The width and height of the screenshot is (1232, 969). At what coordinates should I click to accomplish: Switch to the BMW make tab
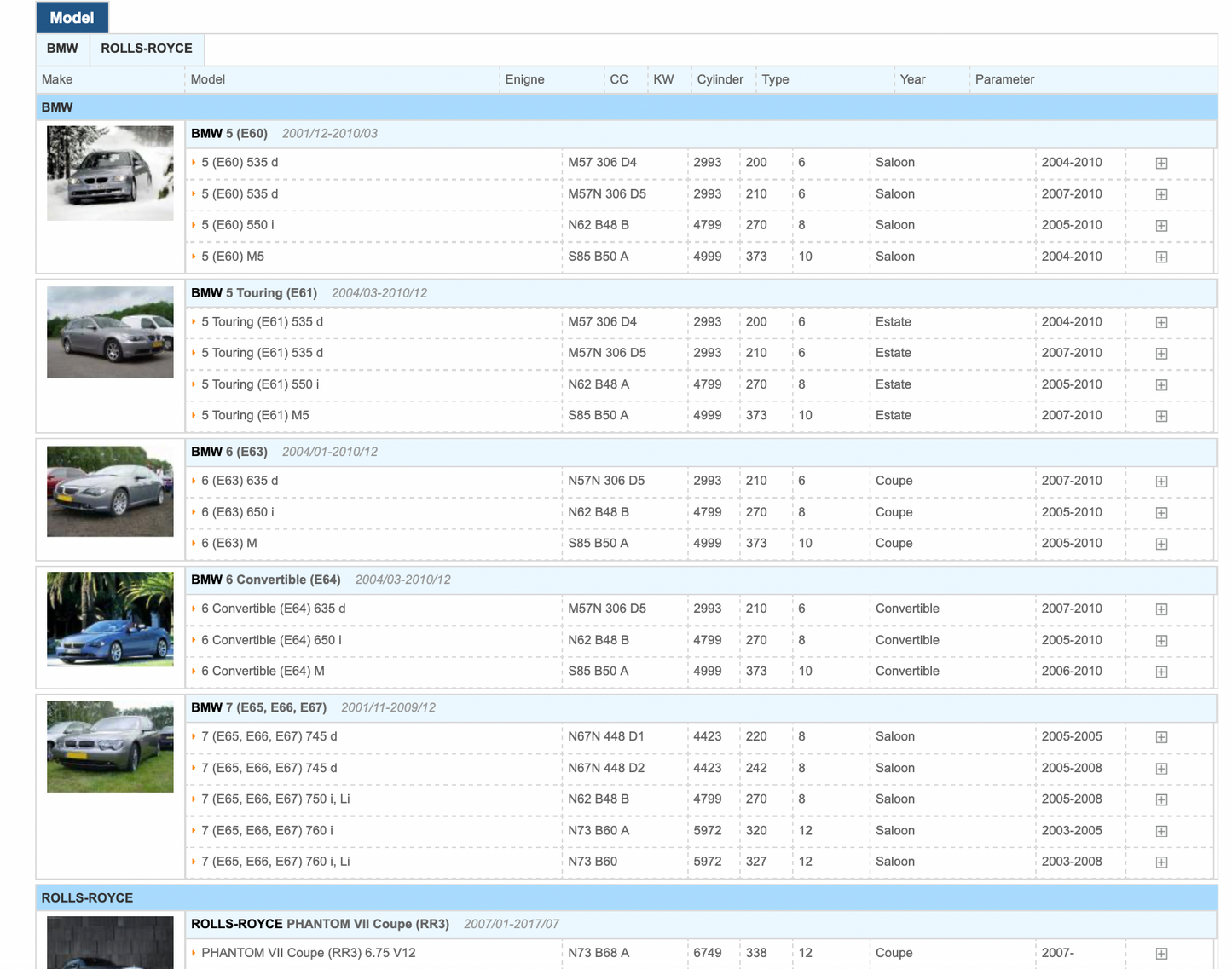pos(62,49)
